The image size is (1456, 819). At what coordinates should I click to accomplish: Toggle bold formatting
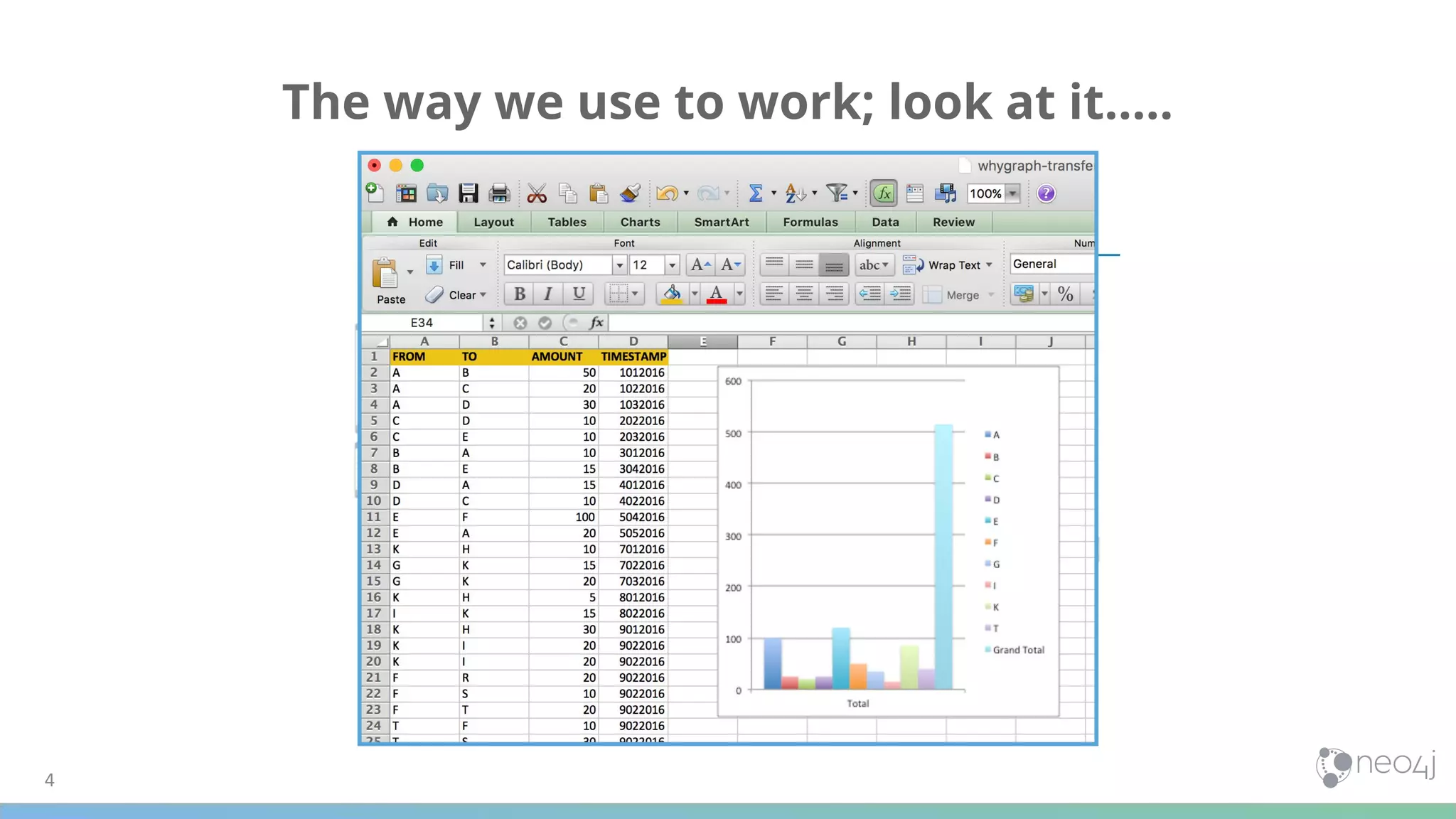(519, 294)
